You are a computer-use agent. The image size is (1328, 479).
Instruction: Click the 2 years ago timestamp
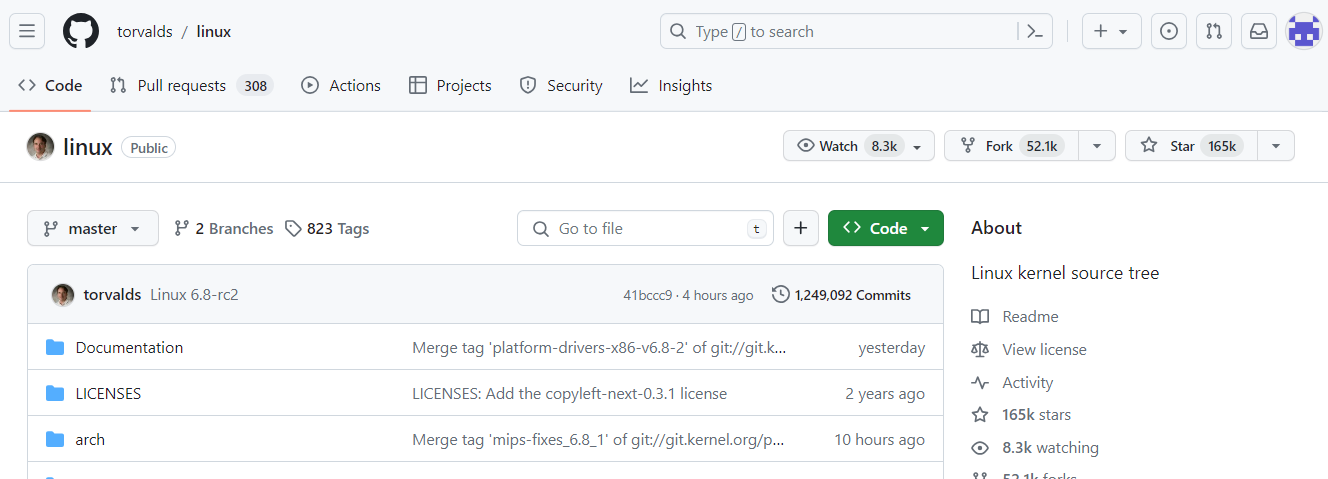pos(885,394)
